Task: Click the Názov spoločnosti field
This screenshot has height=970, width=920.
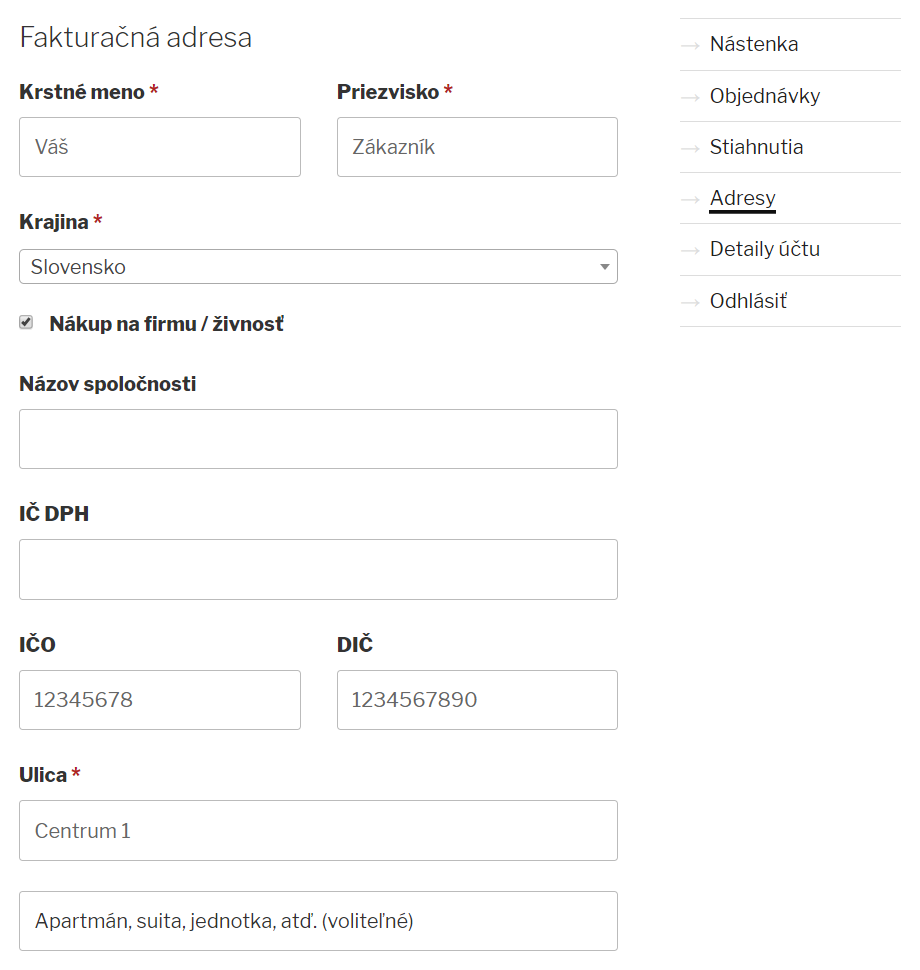Action: [318, 439]
